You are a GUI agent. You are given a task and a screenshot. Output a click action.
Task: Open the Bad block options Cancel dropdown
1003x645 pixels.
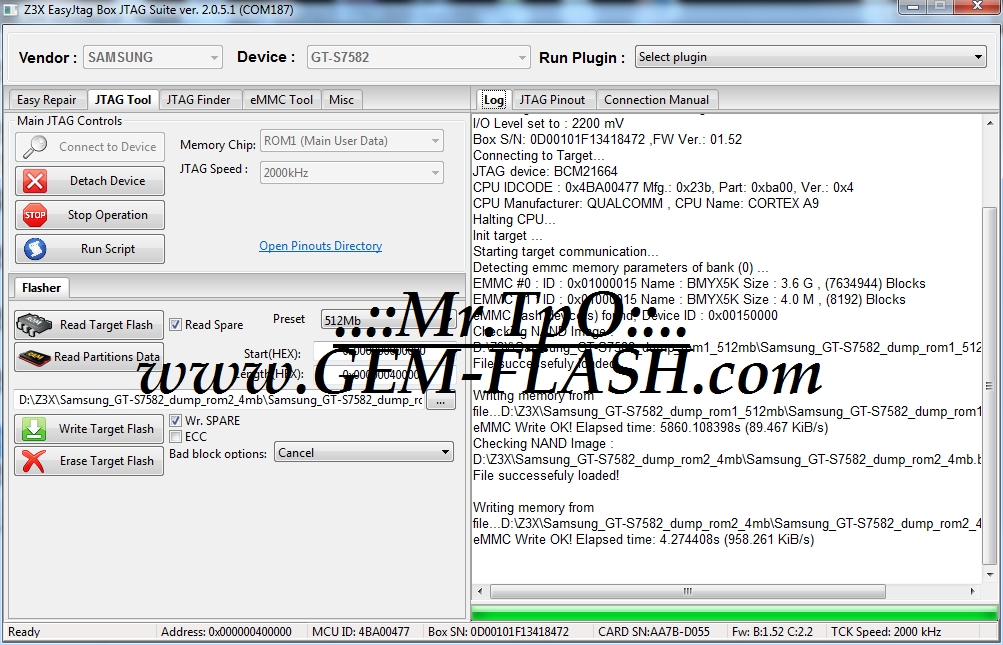[x=363, y=452]
